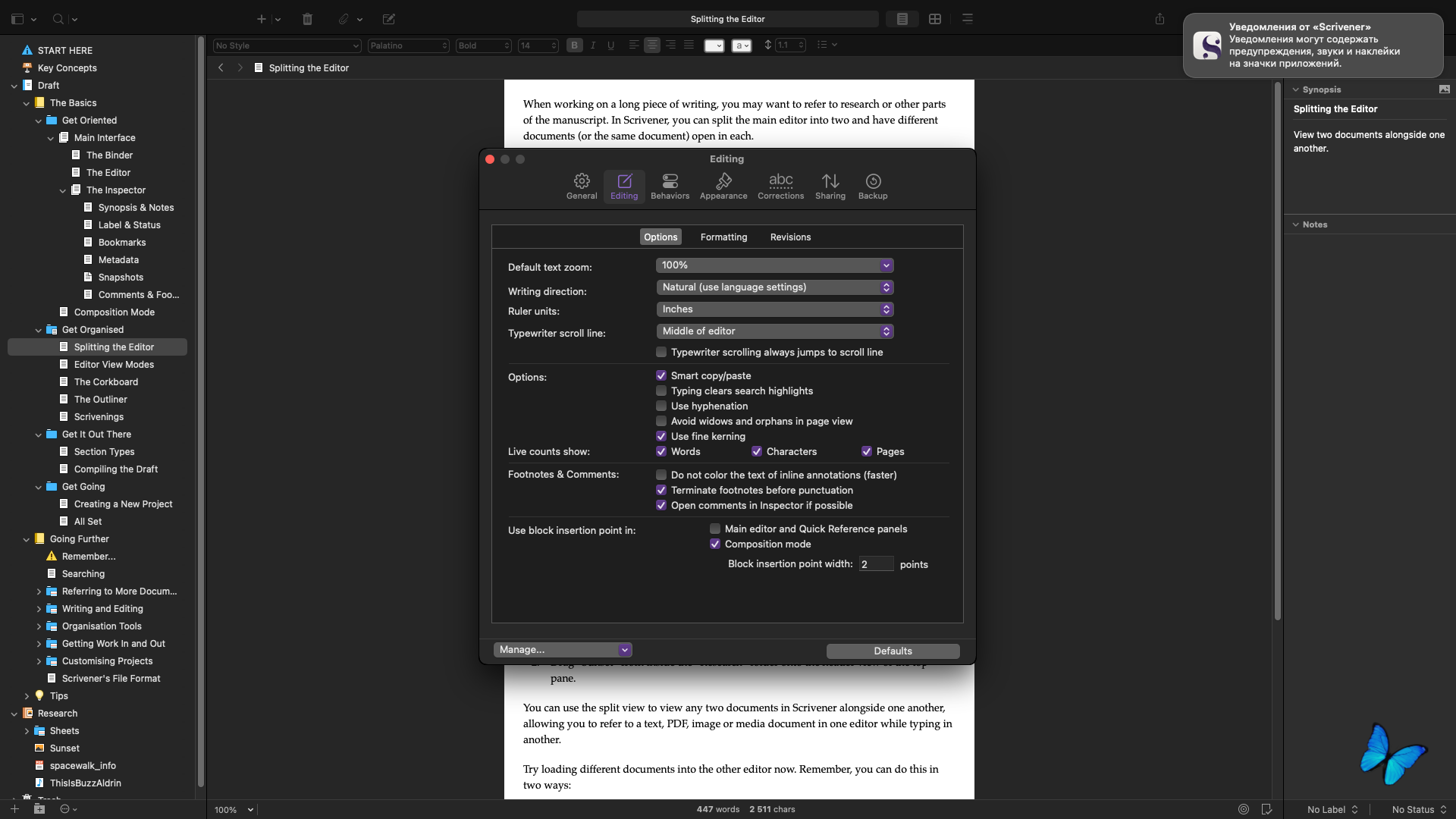The width and height of the screenshot is (1456, 819).
Task: Open the Behaviors preferences pane
Action: point(670,186)
